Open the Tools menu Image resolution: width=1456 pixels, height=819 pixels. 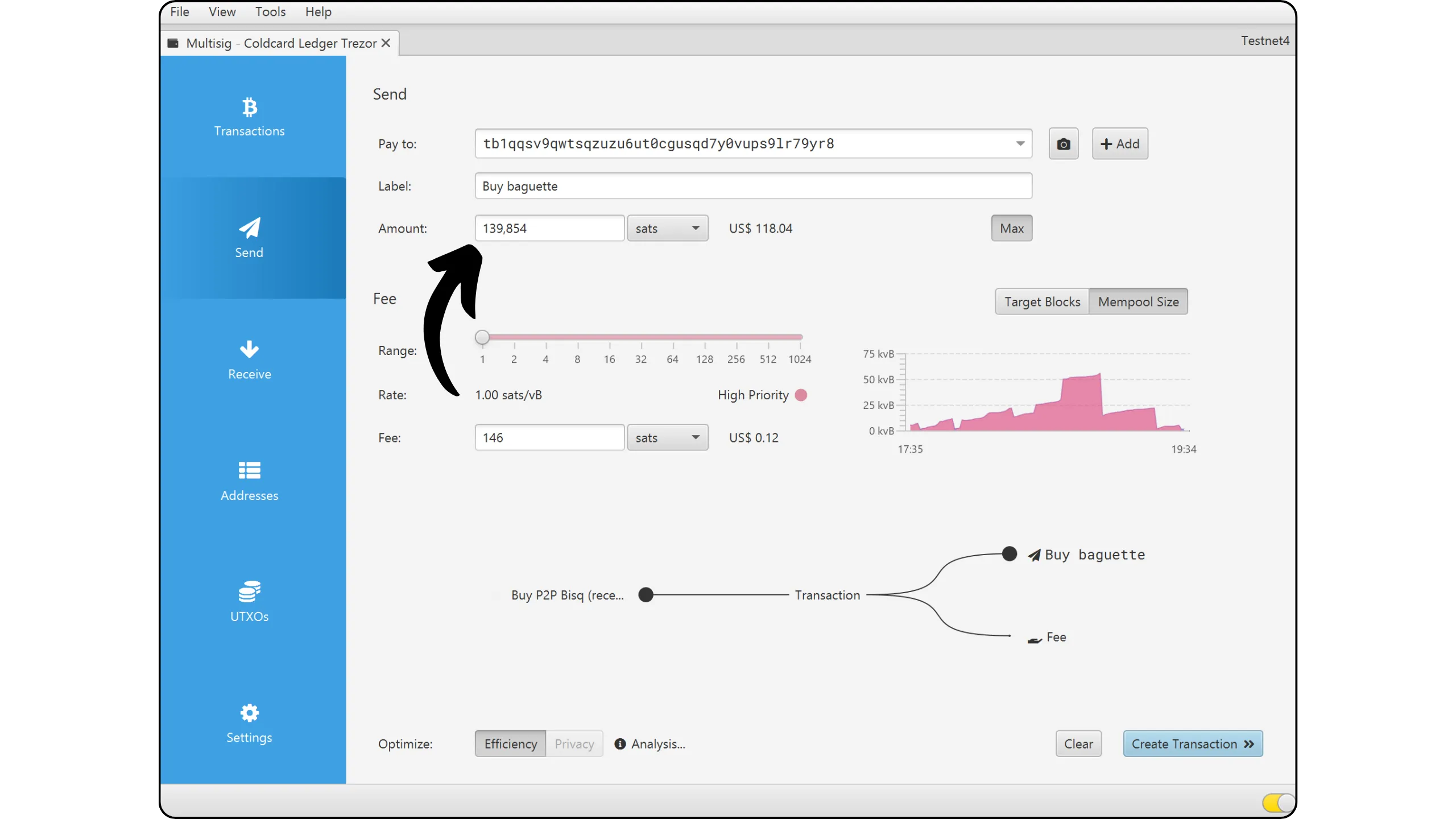(270, 11)
